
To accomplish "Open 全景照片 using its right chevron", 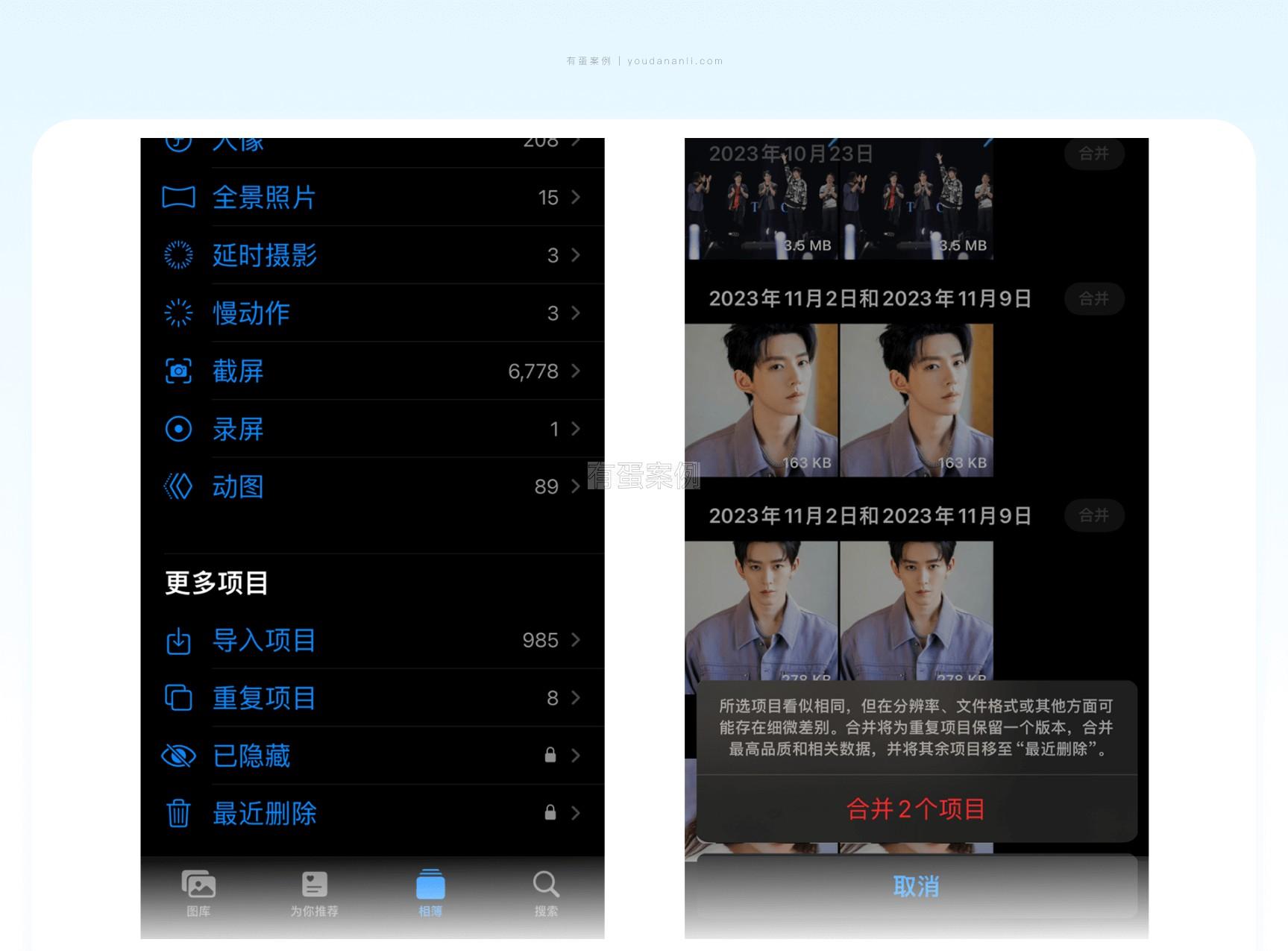I will tap(576, 198).
